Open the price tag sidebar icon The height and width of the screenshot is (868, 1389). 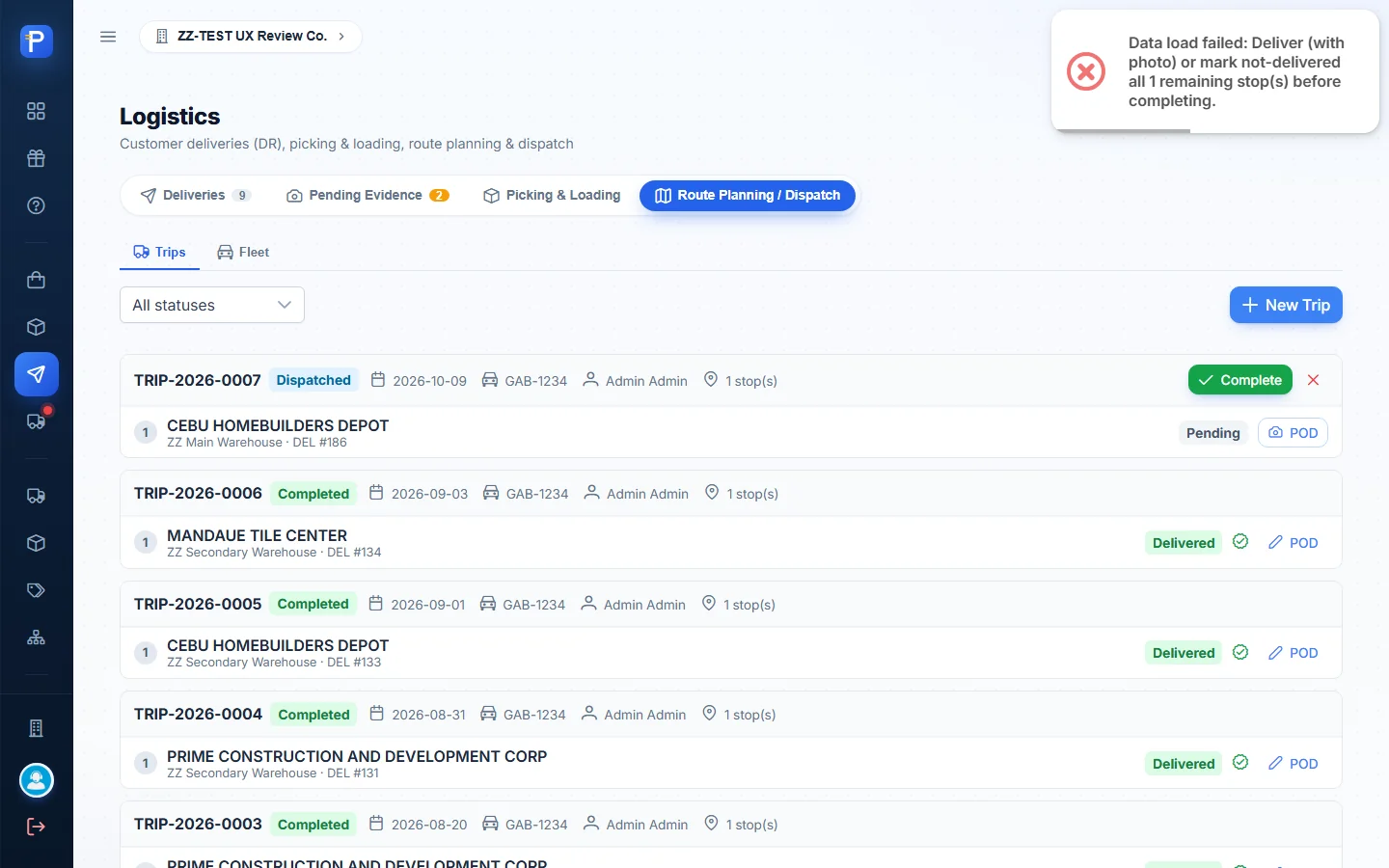(37, 590)
